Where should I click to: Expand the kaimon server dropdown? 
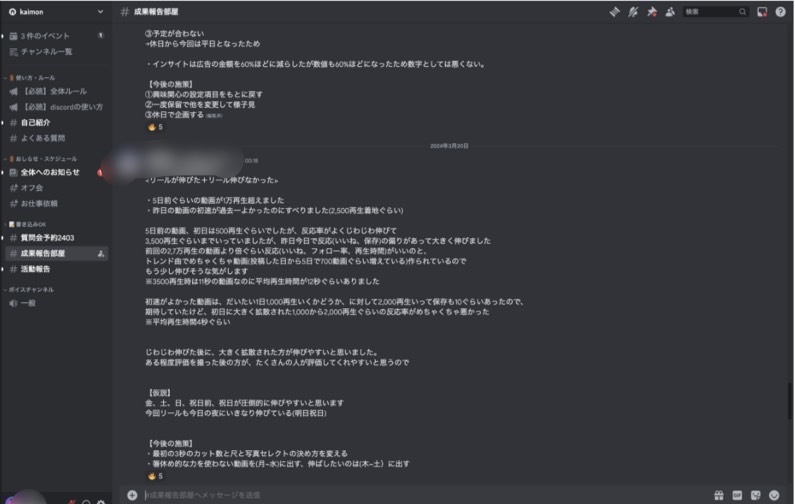click(x=56, y=12)
